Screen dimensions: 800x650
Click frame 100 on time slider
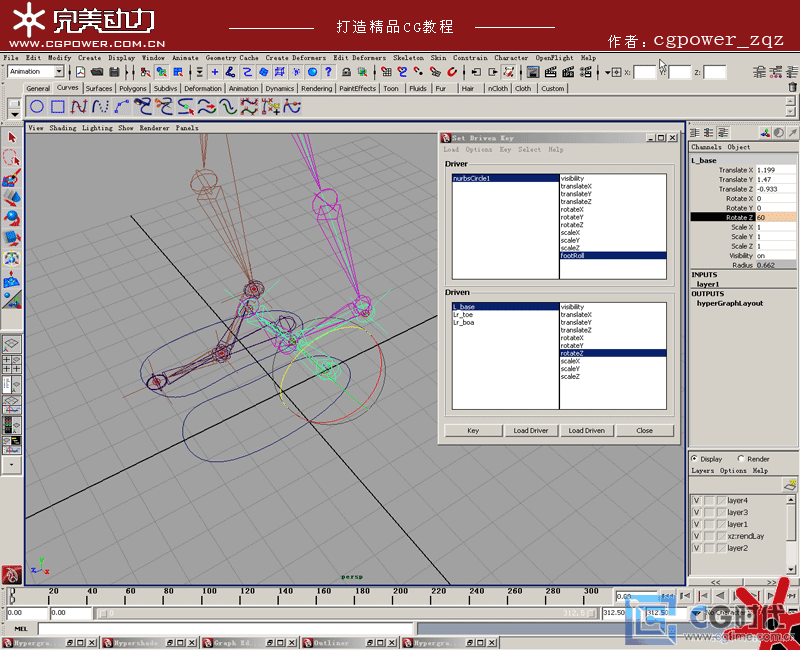[x=202, y=597]
